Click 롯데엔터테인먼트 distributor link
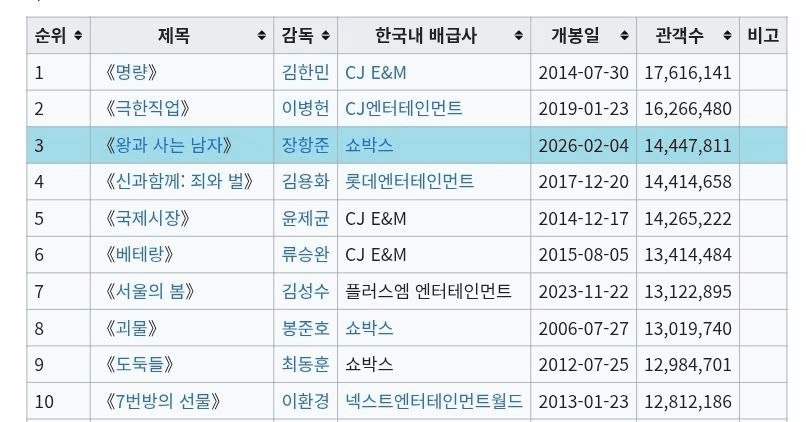Screen dimensions: 806x422 pos(410,182)
